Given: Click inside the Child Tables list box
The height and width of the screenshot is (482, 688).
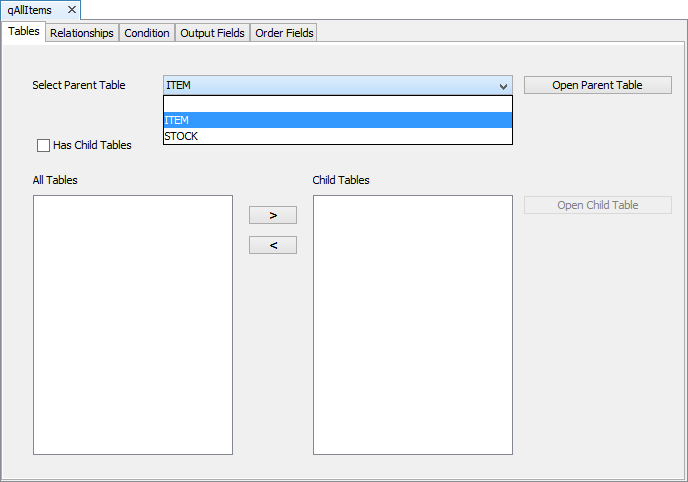Looking at the screenshot, I should [x=413, y=325].
